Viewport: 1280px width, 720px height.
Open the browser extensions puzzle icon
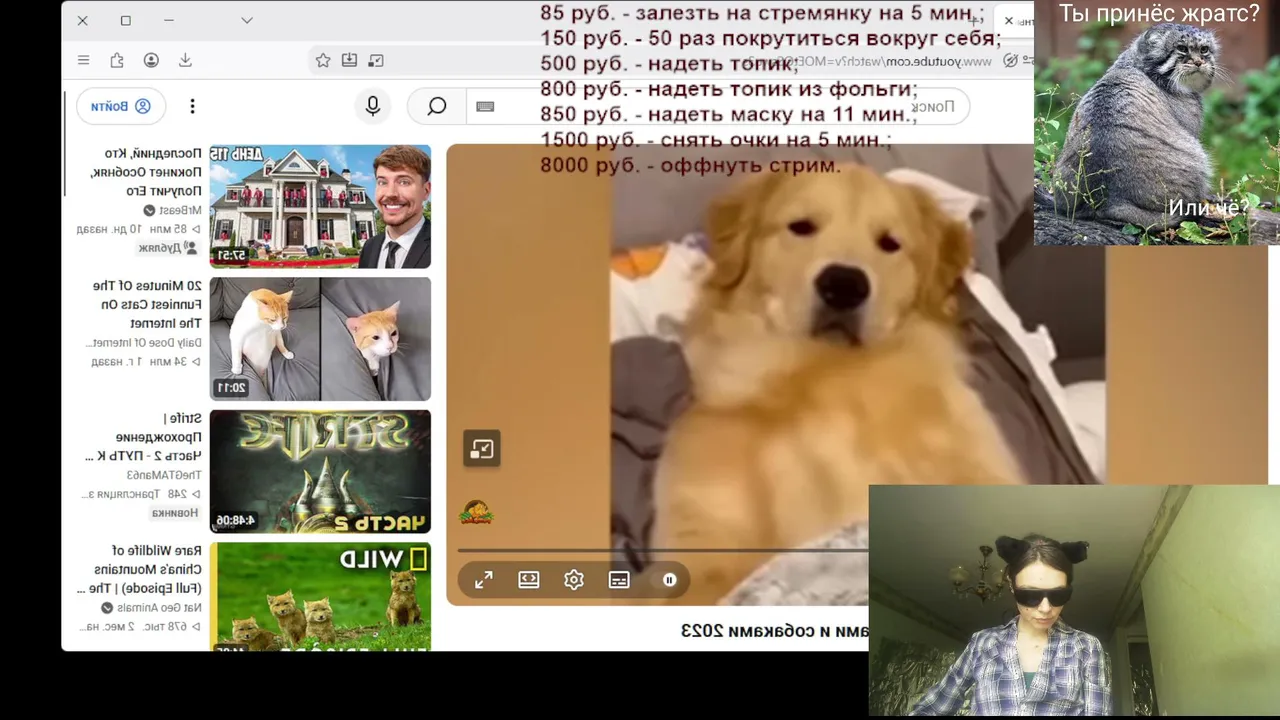point(117,60)
